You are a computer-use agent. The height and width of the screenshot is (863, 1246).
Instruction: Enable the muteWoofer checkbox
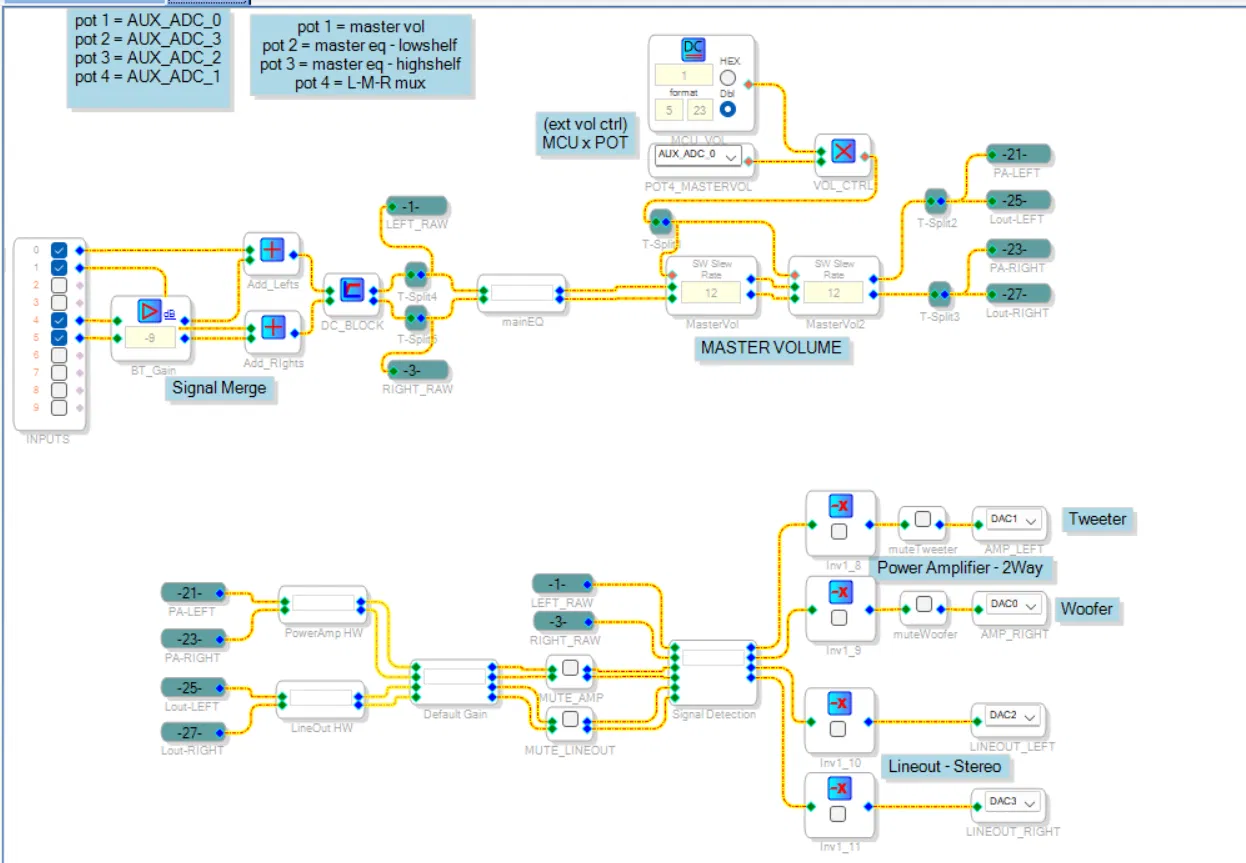pyautogui.click(x=924, y=604)
